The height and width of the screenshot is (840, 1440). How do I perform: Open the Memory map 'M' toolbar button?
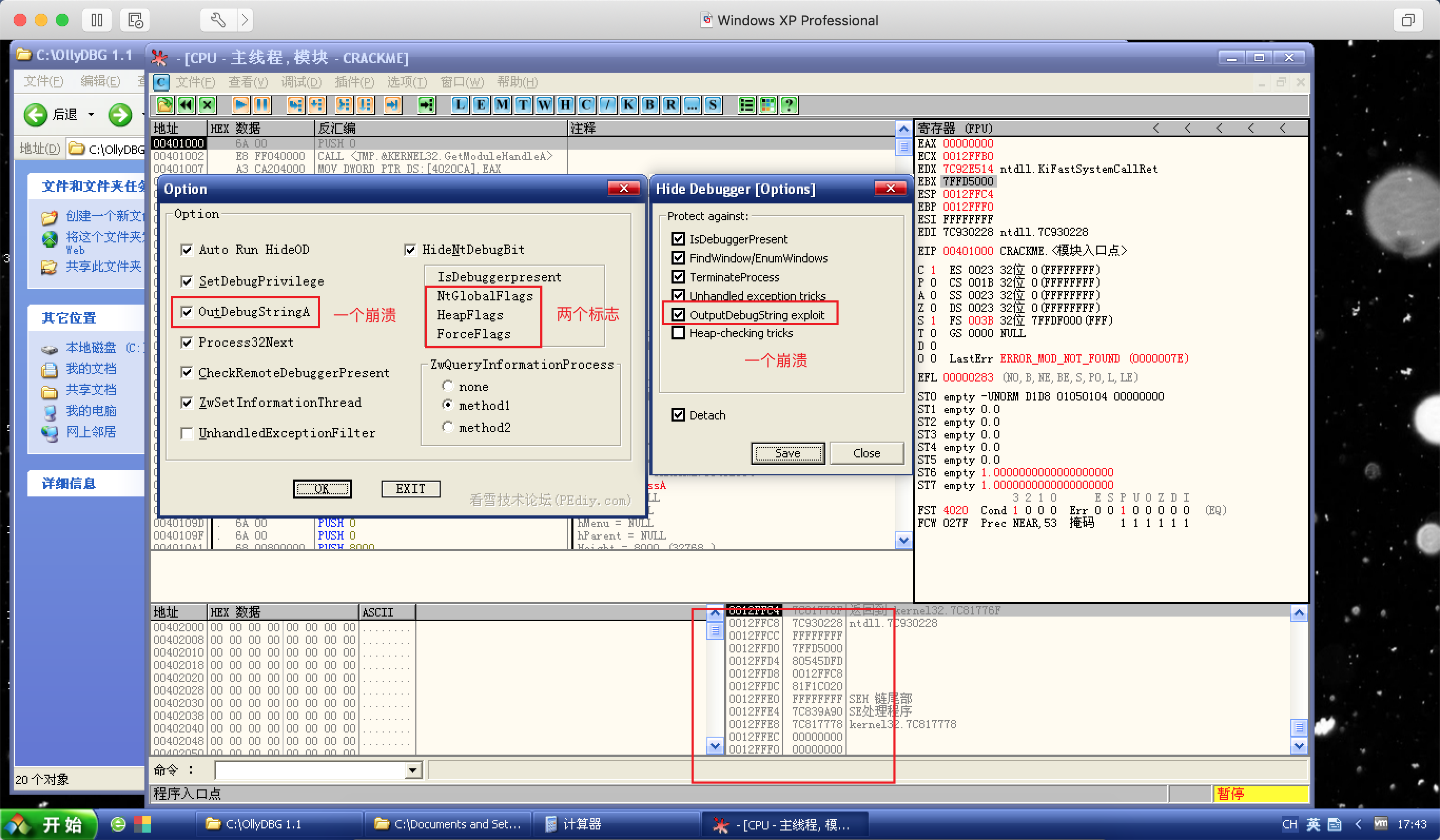pyautogui.click(x=502, y=104)
